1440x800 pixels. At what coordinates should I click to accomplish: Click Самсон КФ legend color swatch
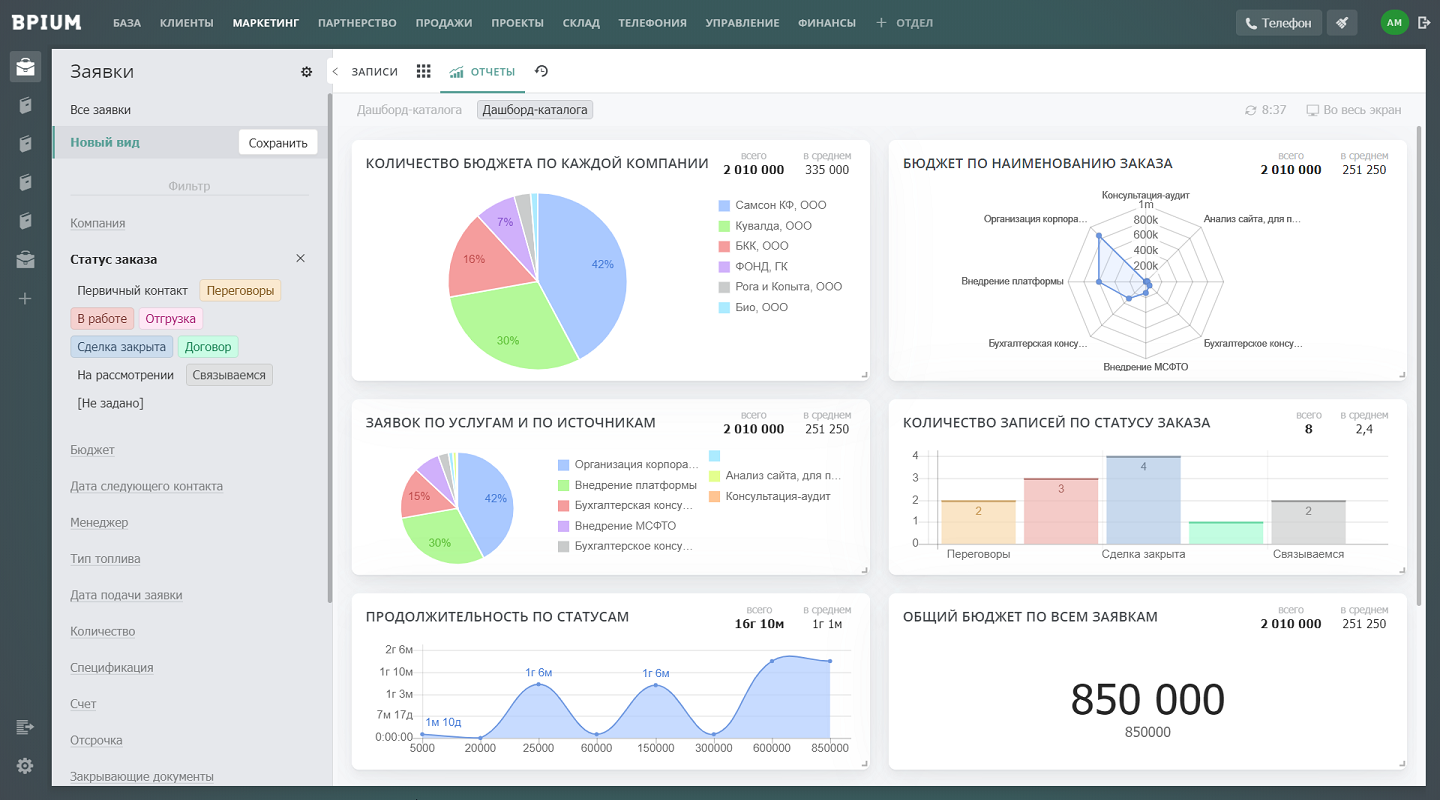click(x=724, y=205)
